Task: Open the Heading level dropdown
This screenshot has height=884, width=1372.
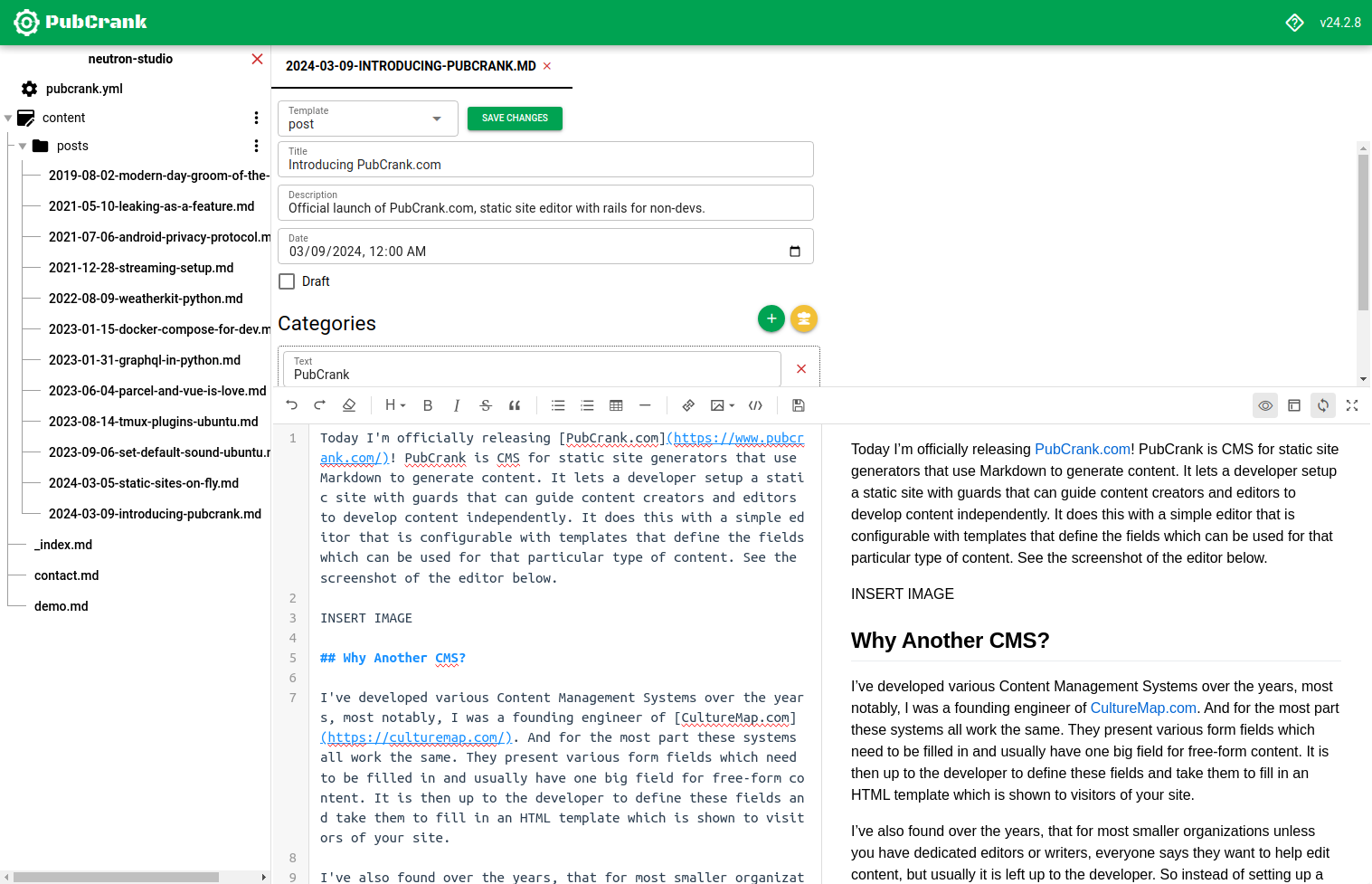Action: 395,405
